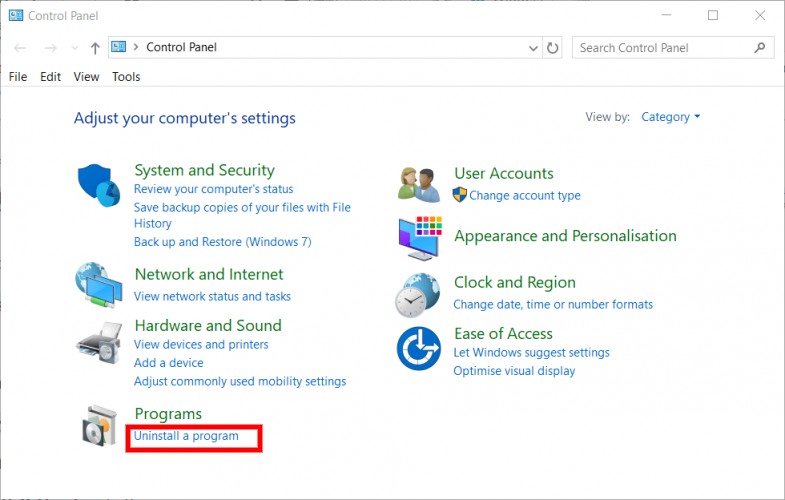Click the Network and Internet globe icon
The image size is (785, 500).
[x=99, y=284]
